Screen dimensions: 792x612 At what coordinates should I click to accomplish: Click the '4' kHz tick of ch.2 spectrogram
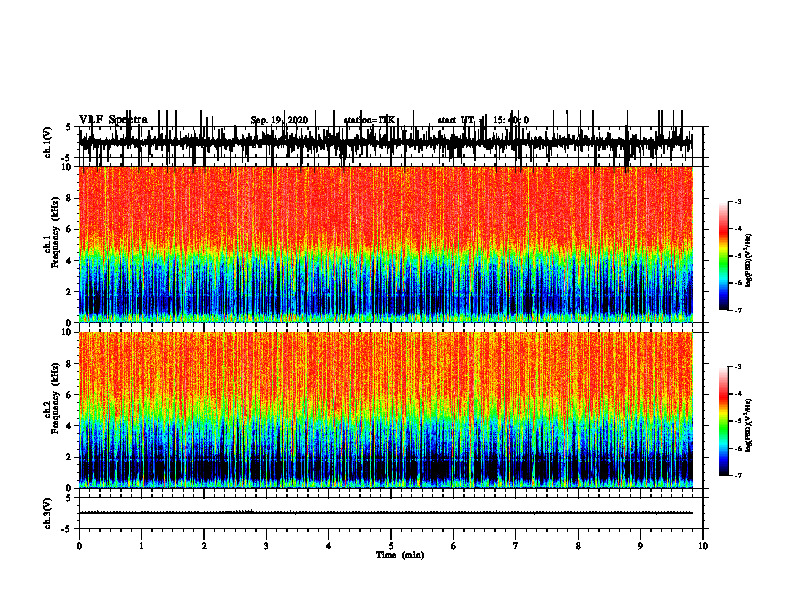(70, 426)
